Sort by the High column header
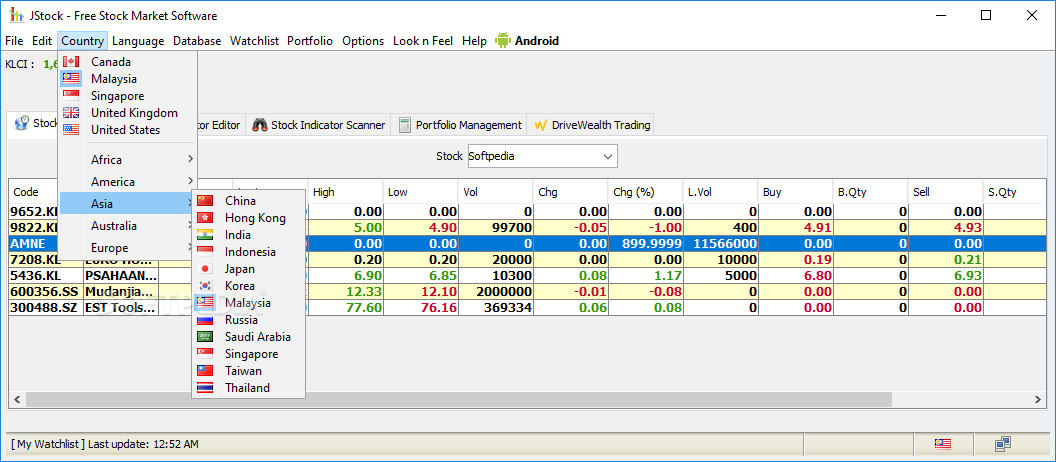The width and height of the screenshot is (1056, 462). tap(345, 192)
